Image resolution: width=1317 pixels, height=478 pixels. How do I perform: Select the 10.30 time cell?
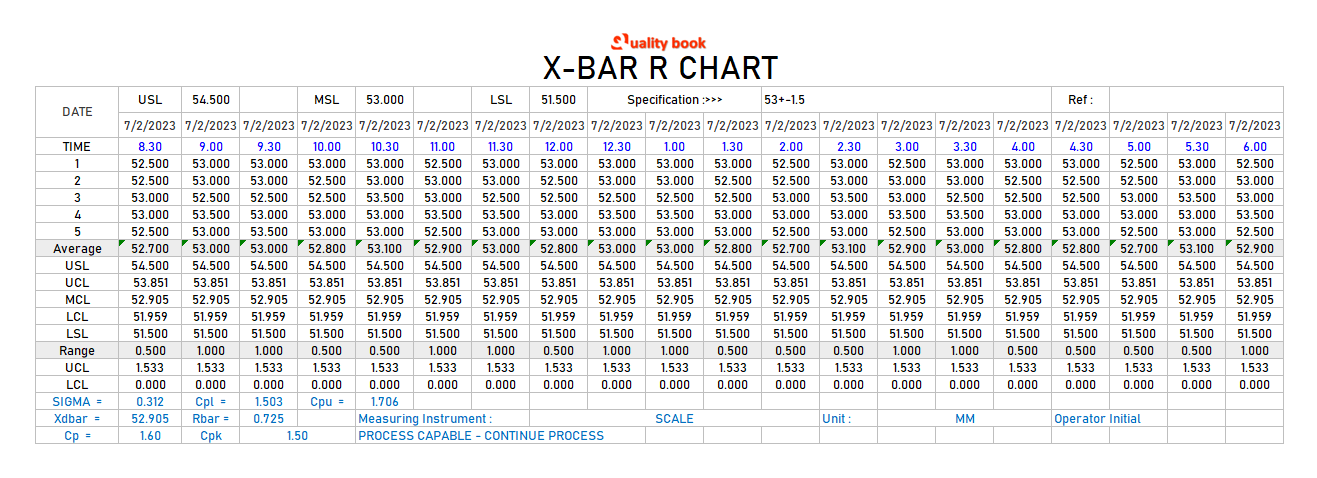[x=385, y=146]
